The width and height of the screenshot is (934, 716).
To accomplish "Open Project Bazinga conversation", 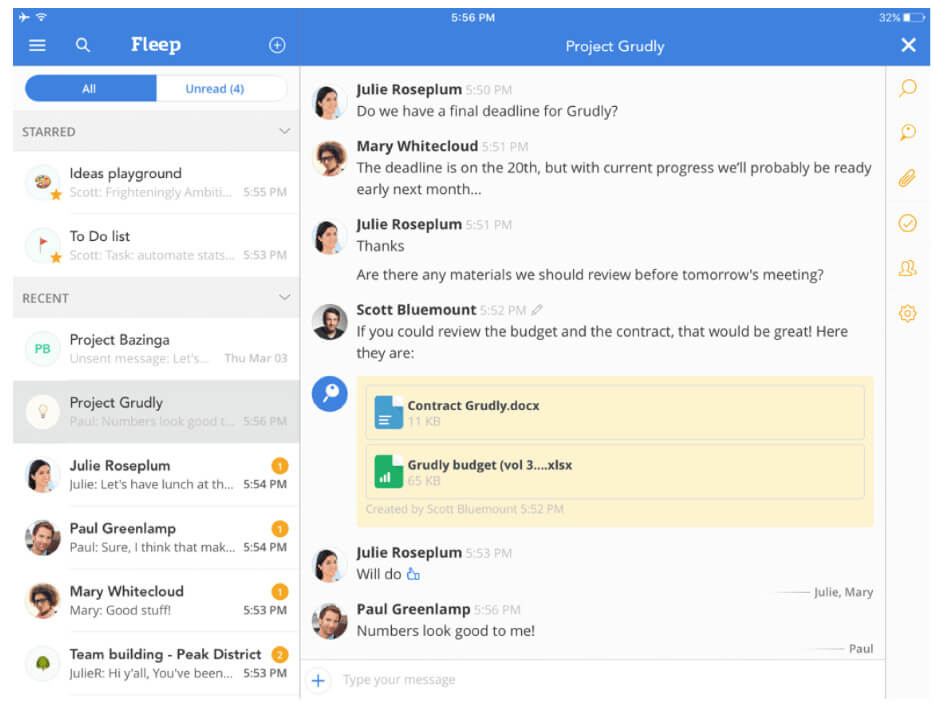I will [x=156, y=349].
